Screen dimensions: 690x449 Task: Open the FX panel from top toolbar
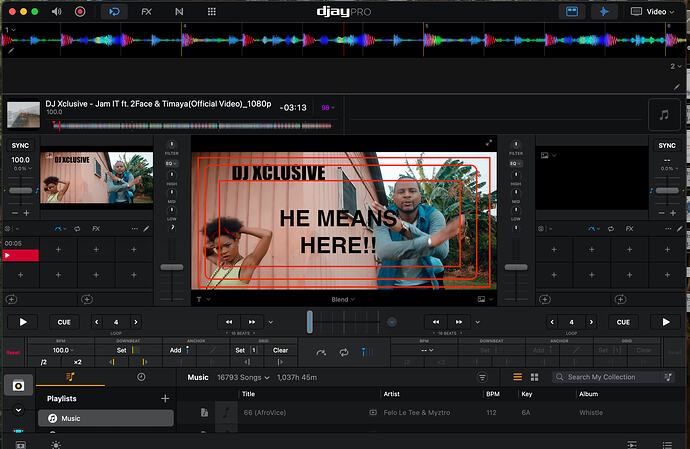tap(146, 12)
